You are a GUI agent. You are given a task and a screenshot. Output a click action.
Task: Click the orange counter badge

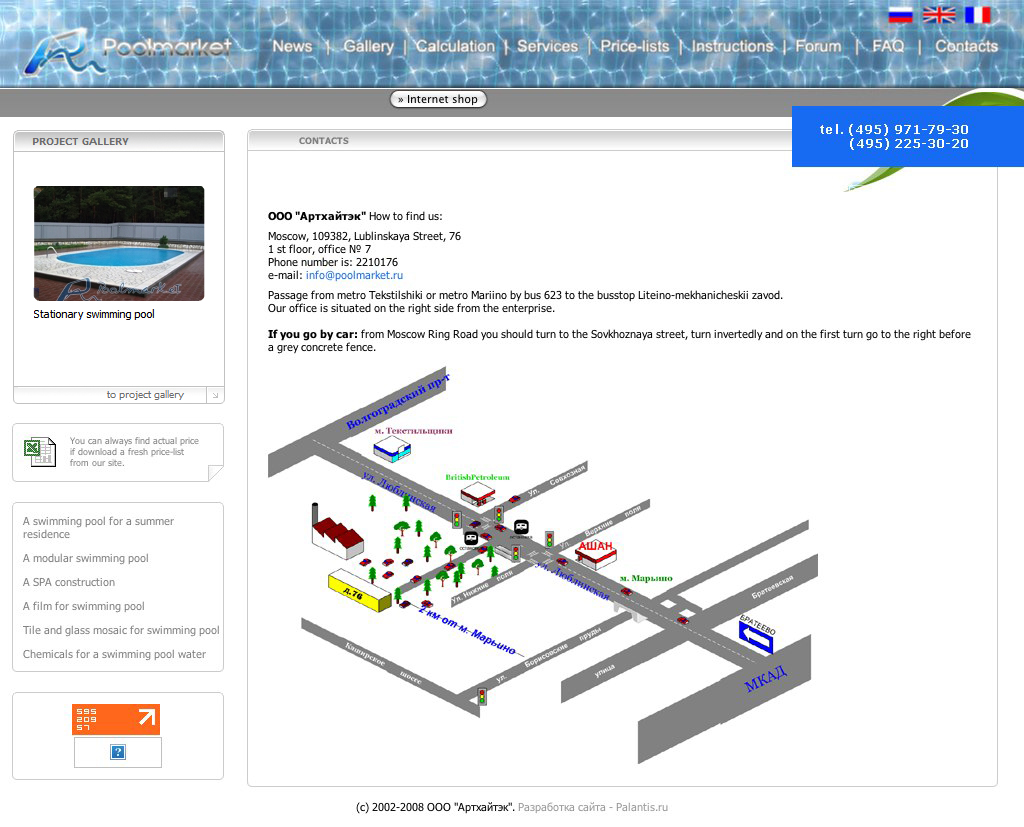[116, 719]
